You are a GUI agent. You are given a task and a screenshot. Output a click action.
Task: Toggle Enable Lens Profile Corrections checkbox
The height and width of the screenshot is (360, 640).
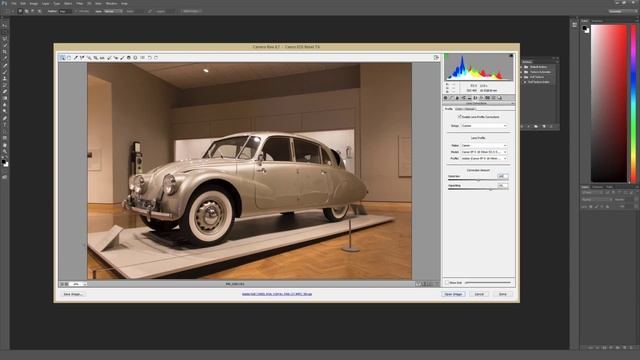point(460,117)
